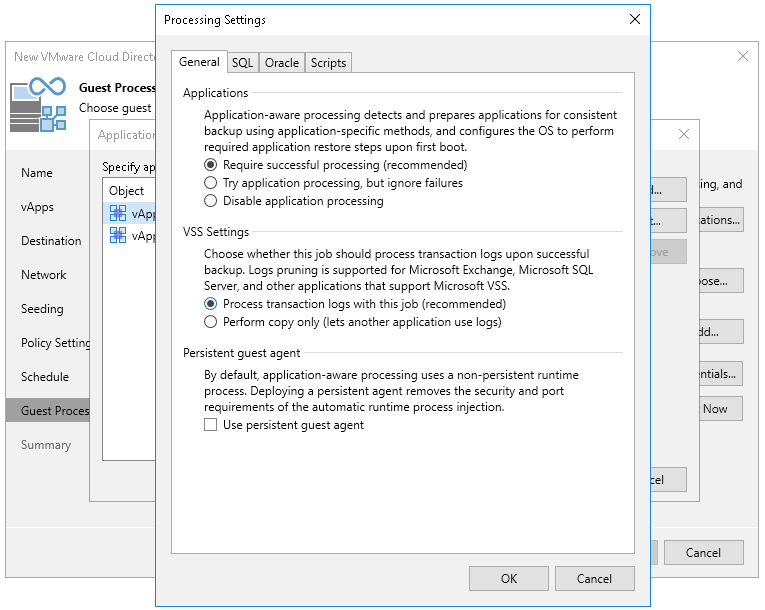
Task: Select the Scripts tab
Action: pos(328,63)
